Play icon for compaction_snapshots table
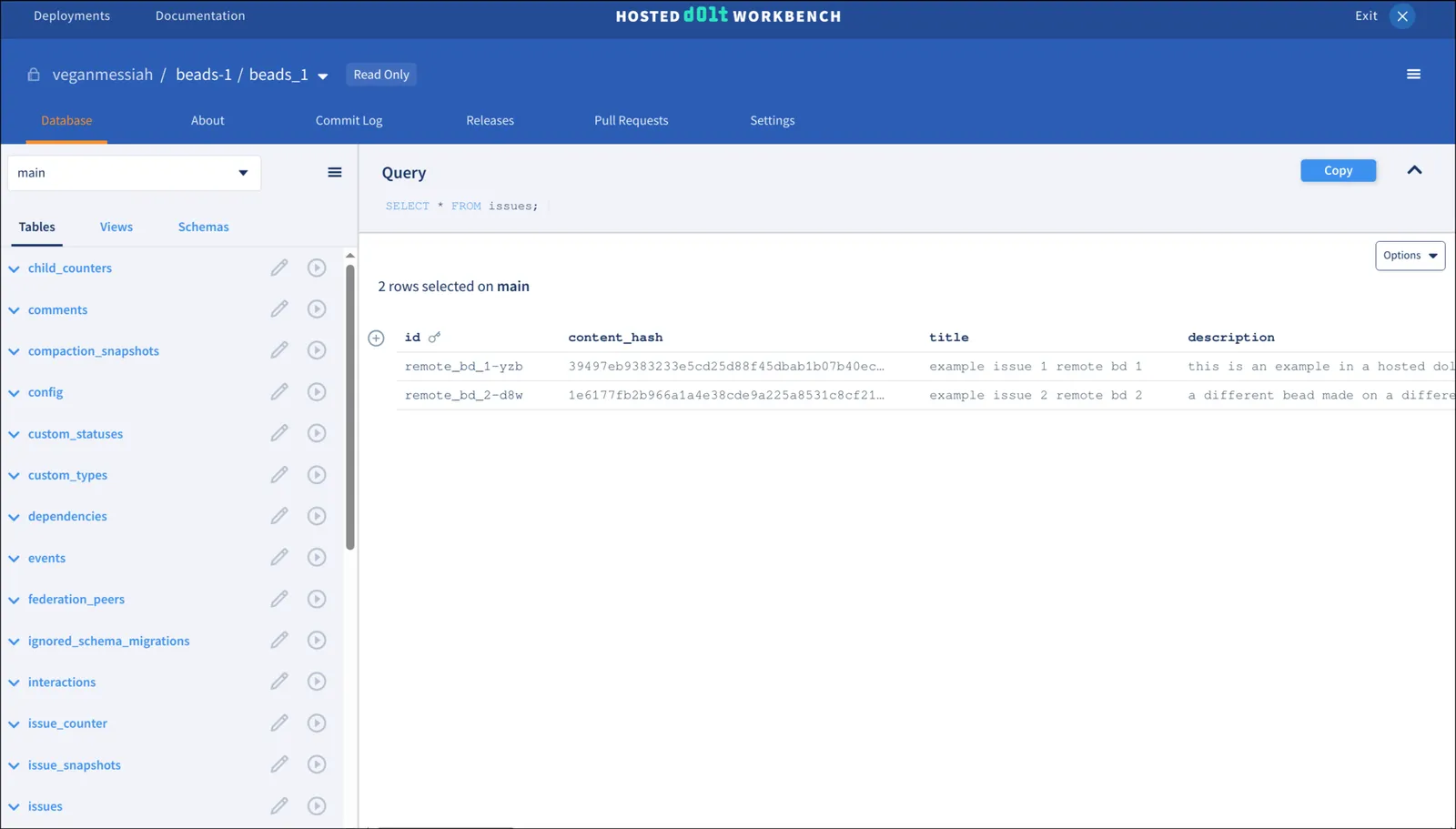Image resolution: width=1456 pixels, height=829 pixels. tap(317, 350)
